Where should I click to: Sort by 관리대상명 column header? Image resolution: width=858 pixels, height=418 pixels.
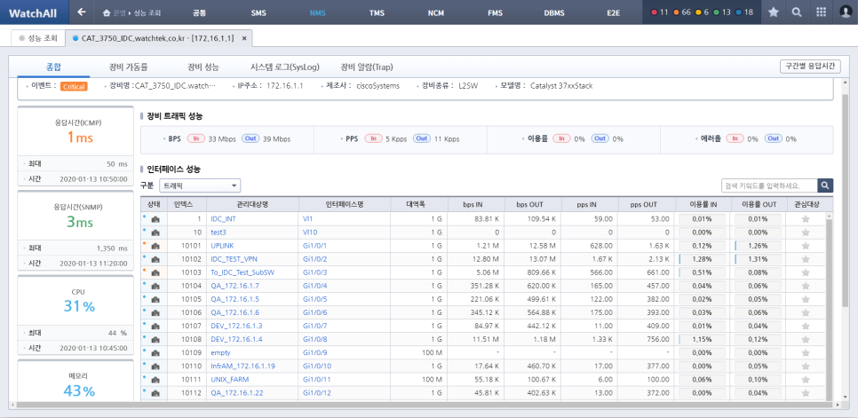click(252, 205)
